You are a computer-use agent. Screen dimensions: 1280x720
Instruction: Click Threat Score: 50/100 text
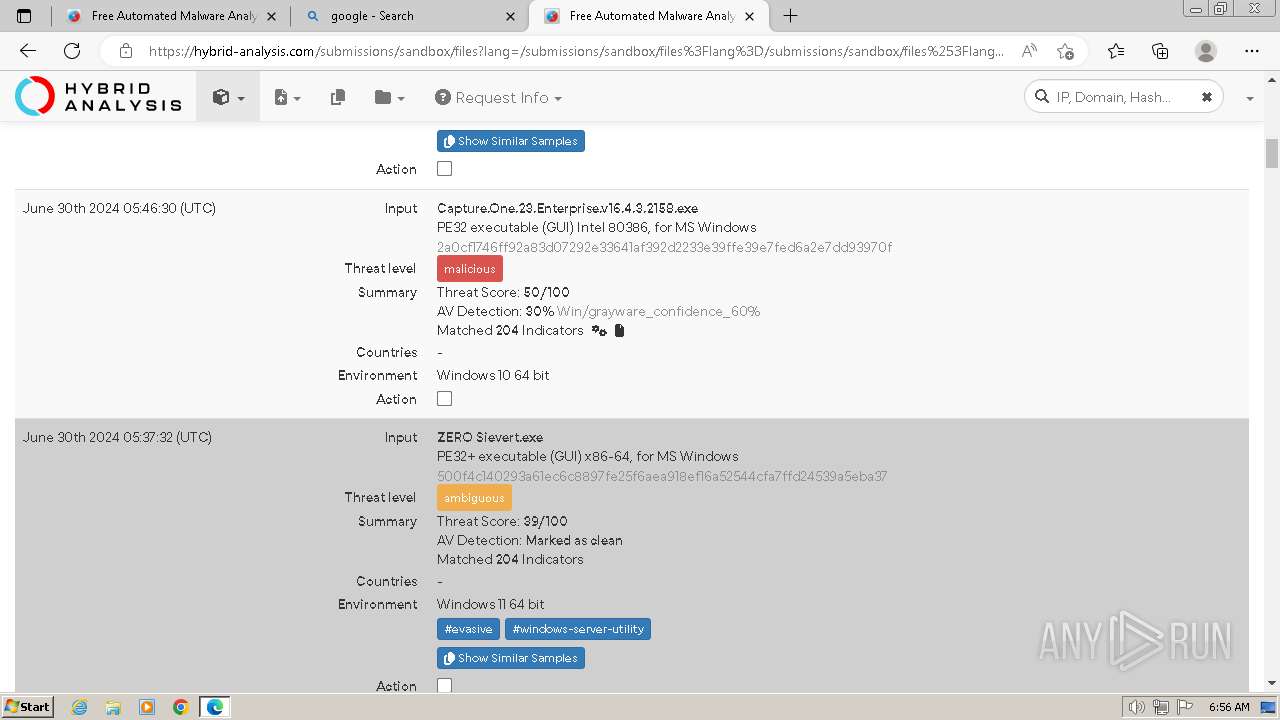(x=503, y=292)
